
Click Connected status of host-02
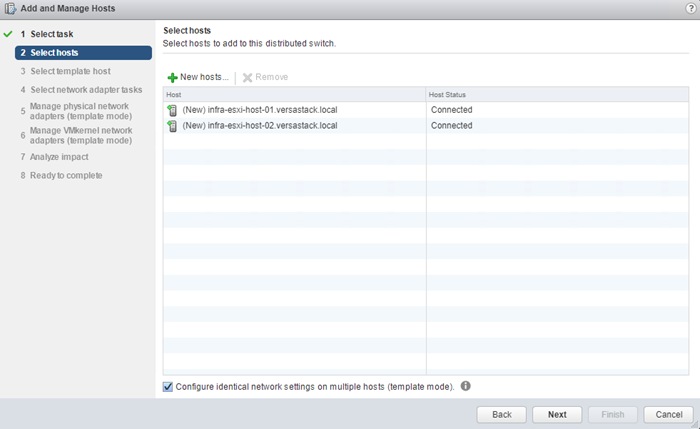(451, 125)
